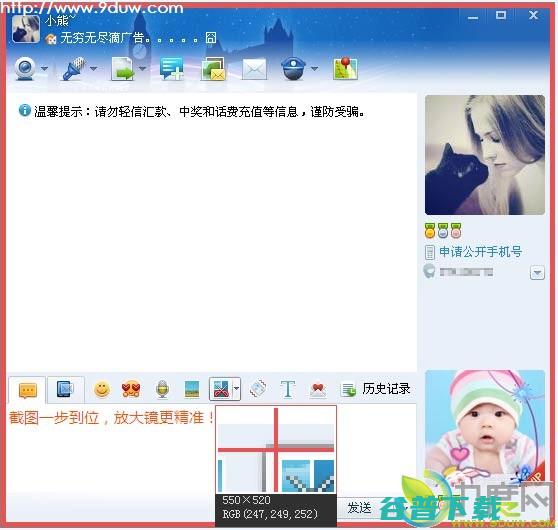Click the voice message microphone icon
Viewport: 558px width, 530px height.
click(162, 389)
